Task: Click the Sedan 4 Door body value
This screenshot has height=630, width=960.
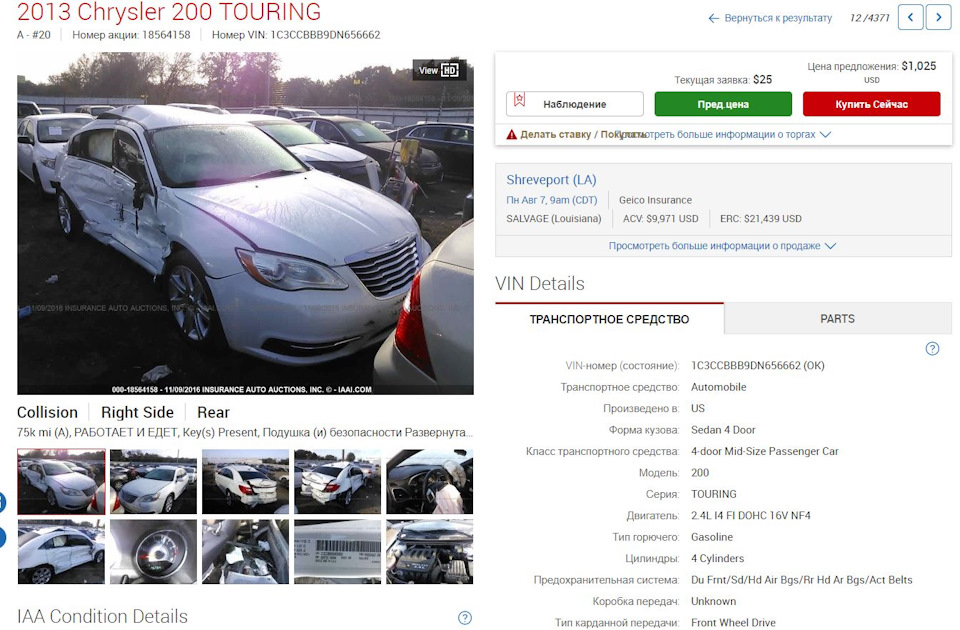Action: pos(723,430)
